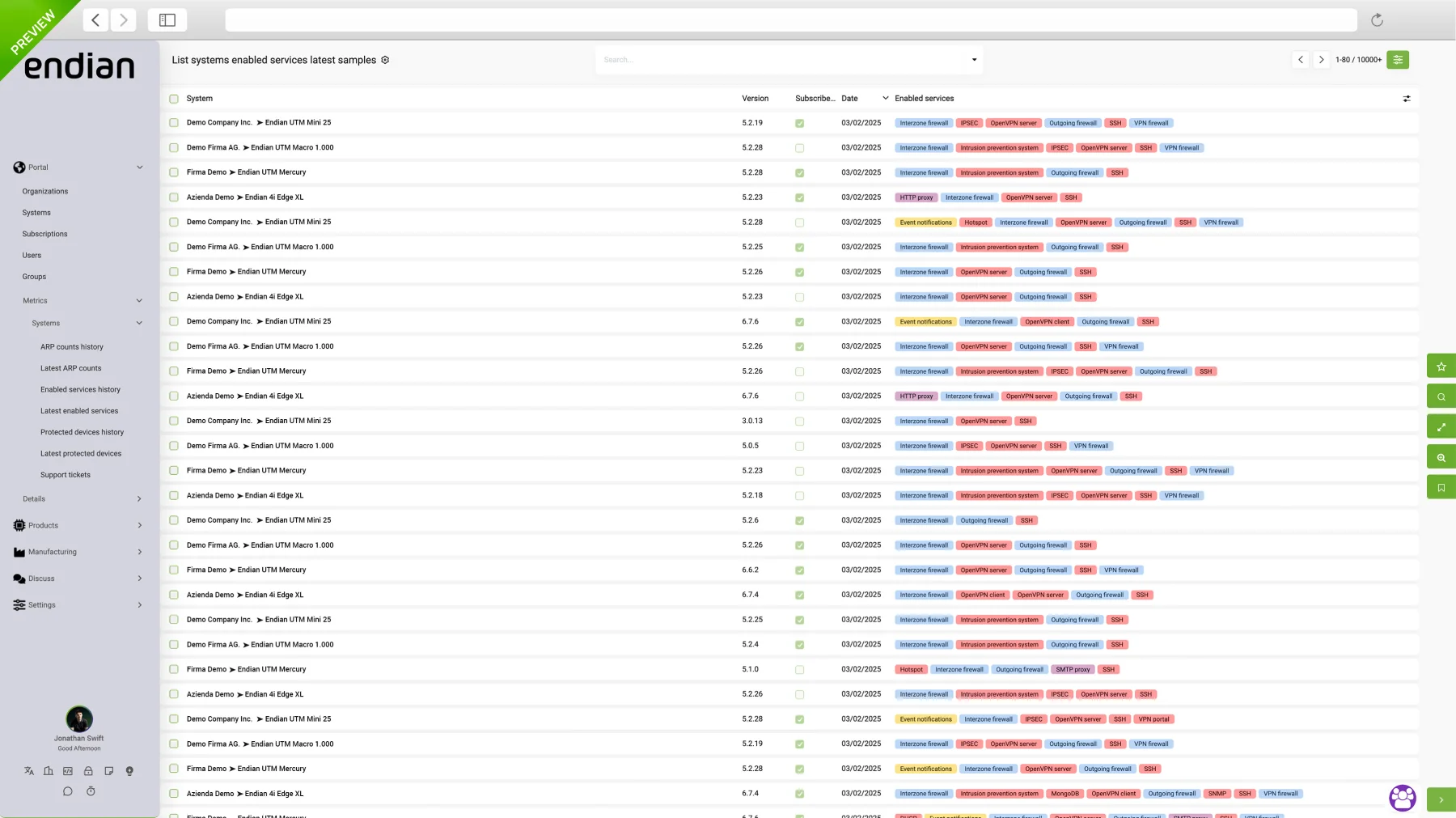Click the light bulb icon
This screenshot has height=818, width=1456.
tap(129, 771)
